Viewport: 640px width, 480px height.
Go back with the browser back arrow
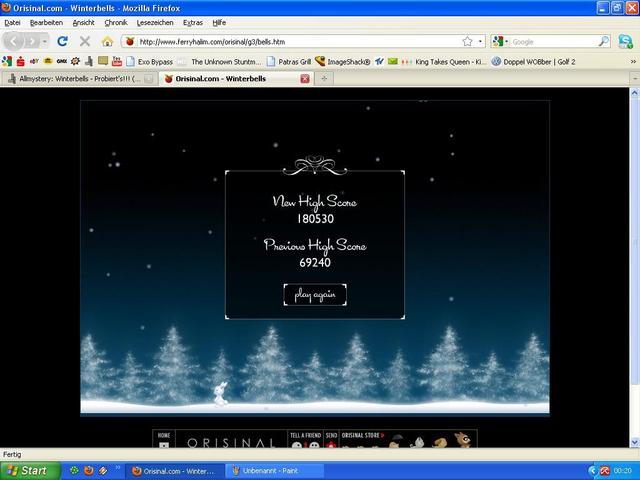(x=13, y=41)
